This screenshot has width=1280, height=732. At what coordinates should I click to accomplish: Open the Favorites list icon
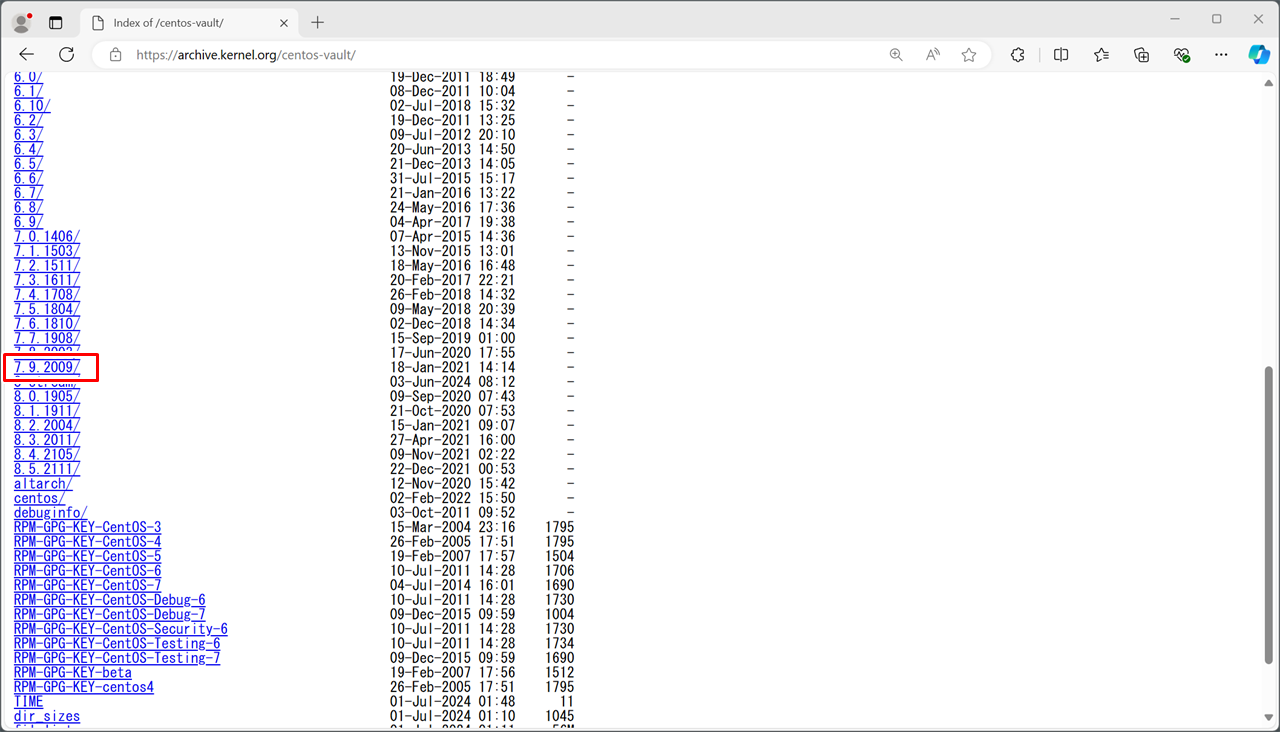[x=1101, y=55]
